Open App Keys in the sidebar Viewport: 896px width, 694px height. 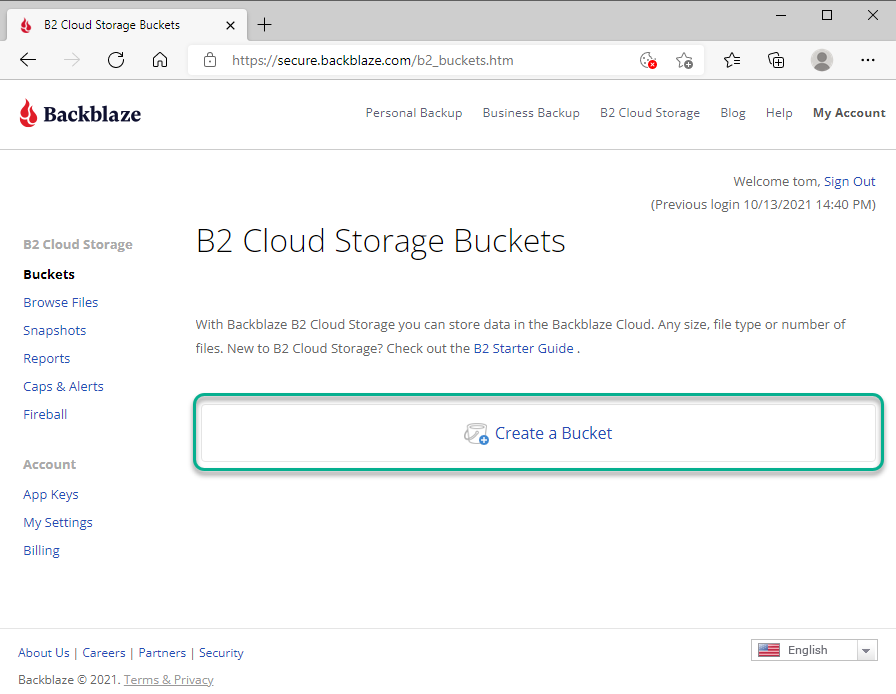[x=51, y=494]
